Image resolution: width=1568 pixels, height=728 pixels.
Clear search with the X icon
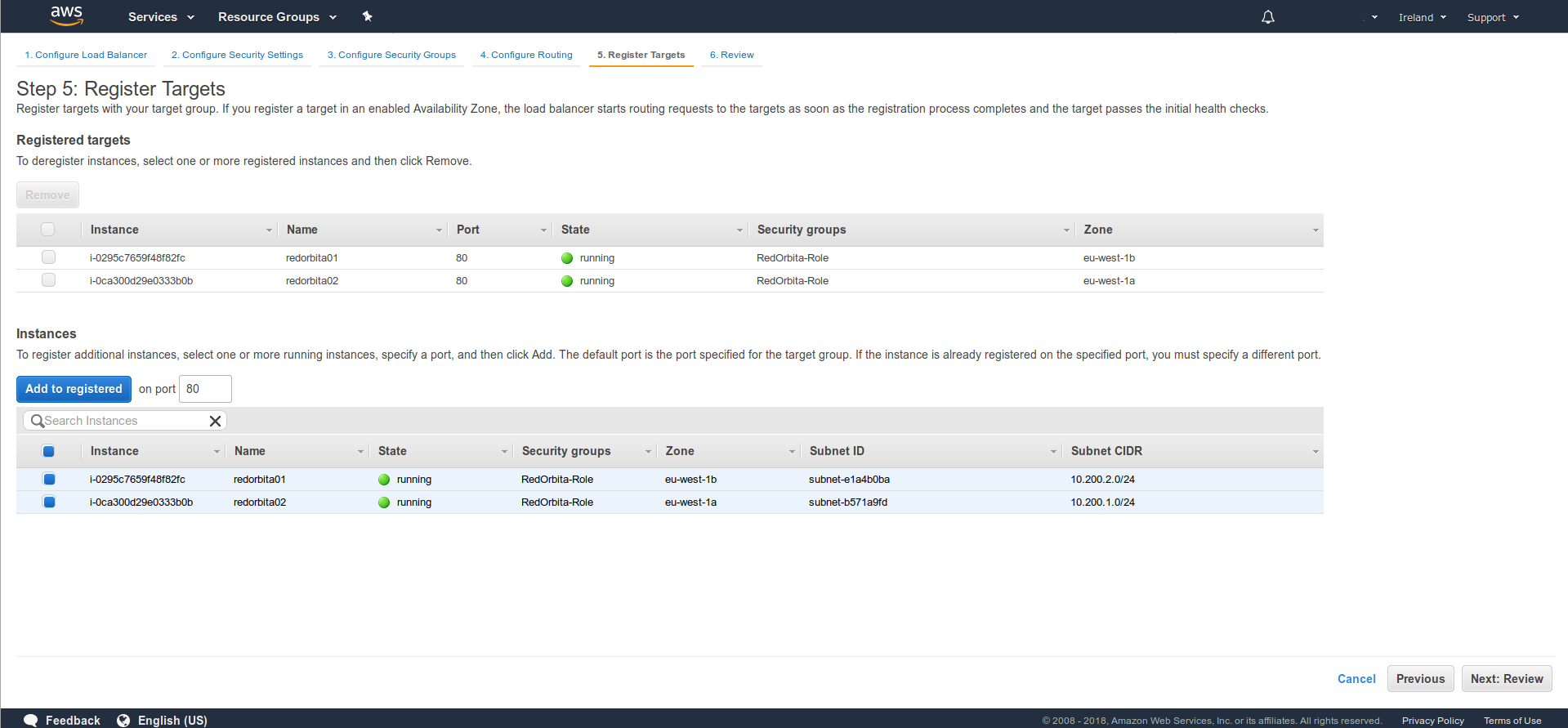(x=216, y=421)
